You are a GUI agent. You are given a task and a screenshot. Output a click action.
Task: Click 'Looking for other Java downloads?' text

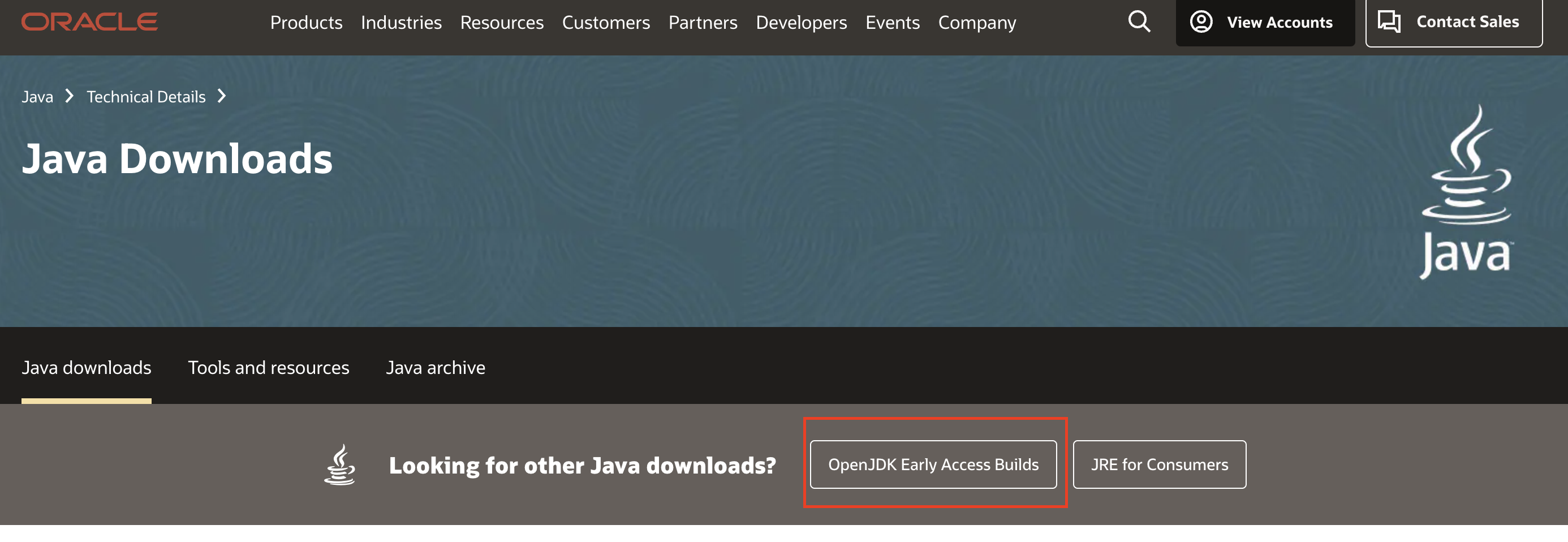[583, 465]
